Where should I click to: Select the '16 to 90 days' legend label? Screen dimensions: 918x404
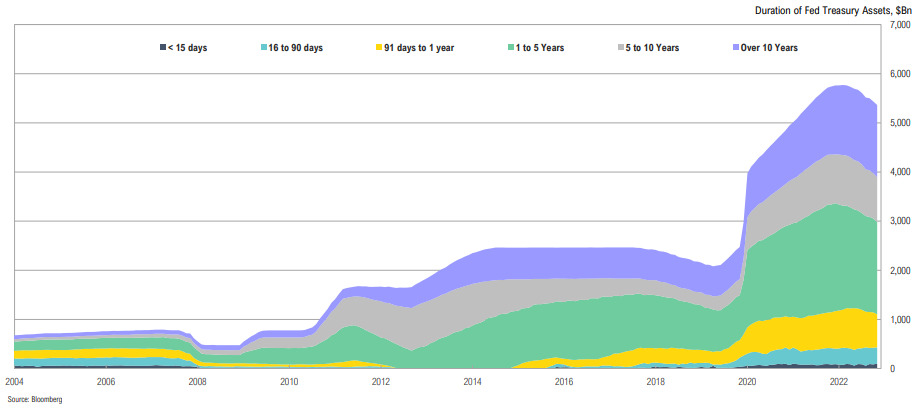tap(295, 48)
